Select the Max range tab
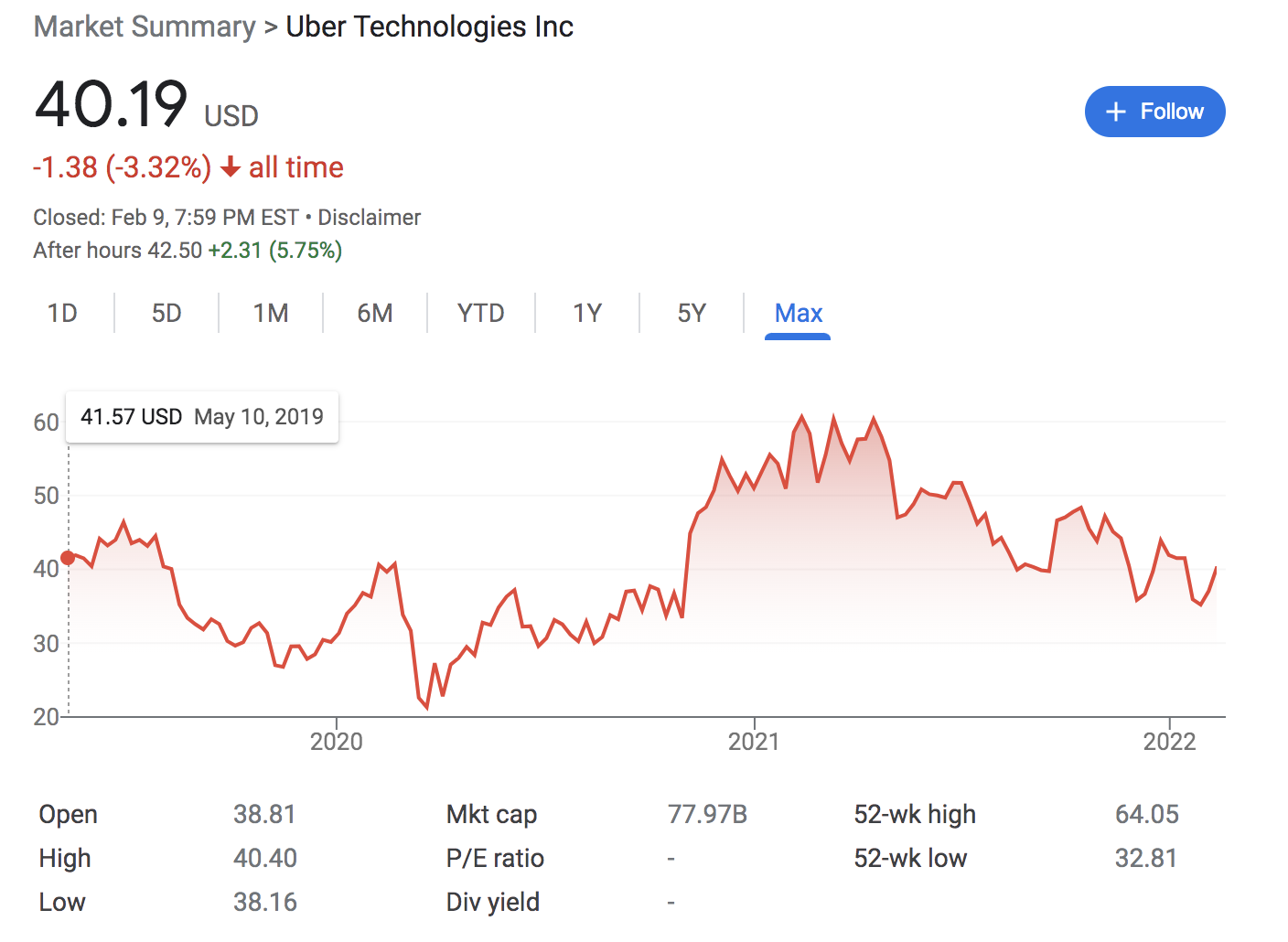This screenshot has height=942, width=1288. pos(798,314)
